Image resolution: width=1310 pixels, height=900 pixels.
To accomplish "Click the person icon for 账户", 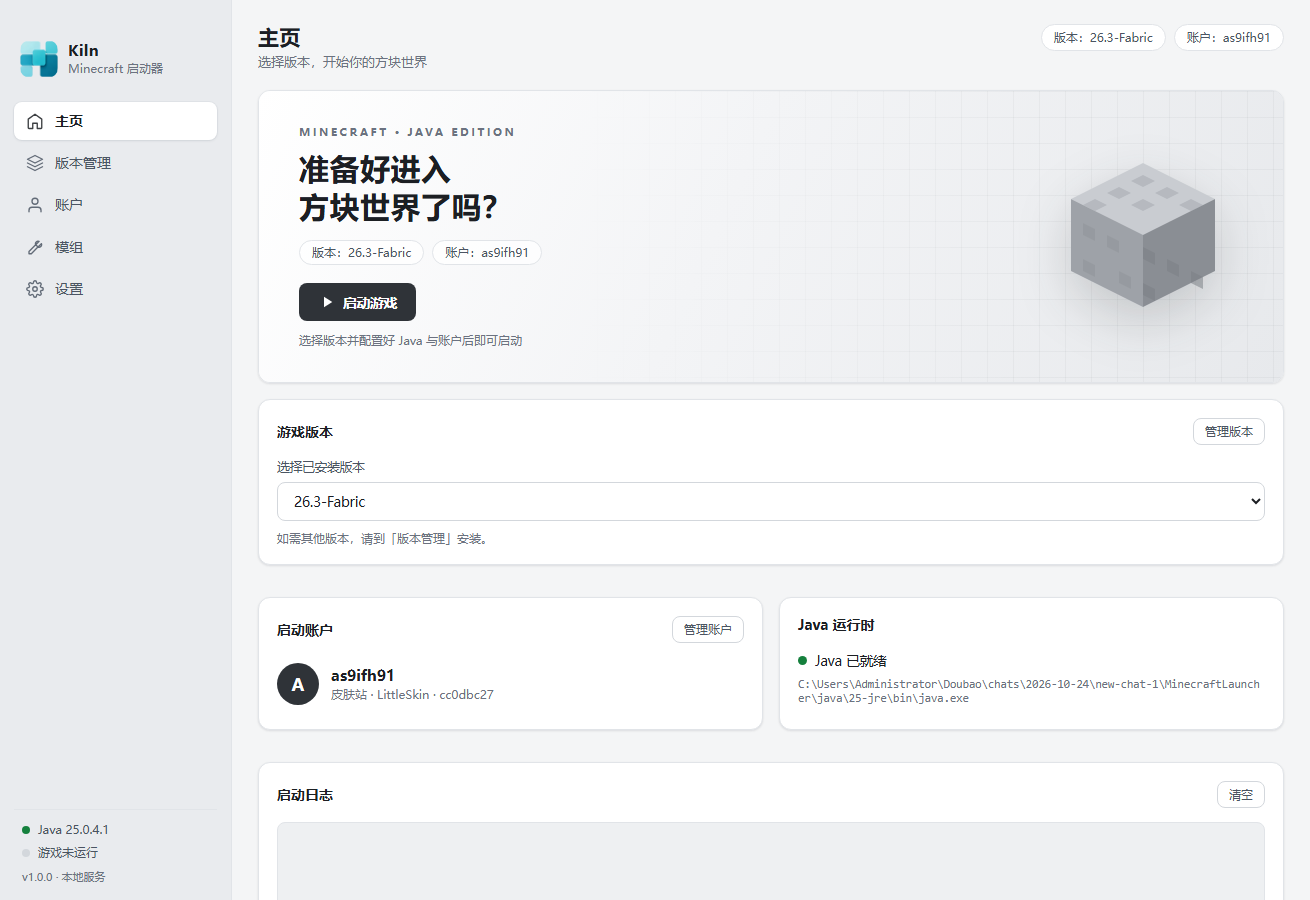I will [x=35, y=205].
